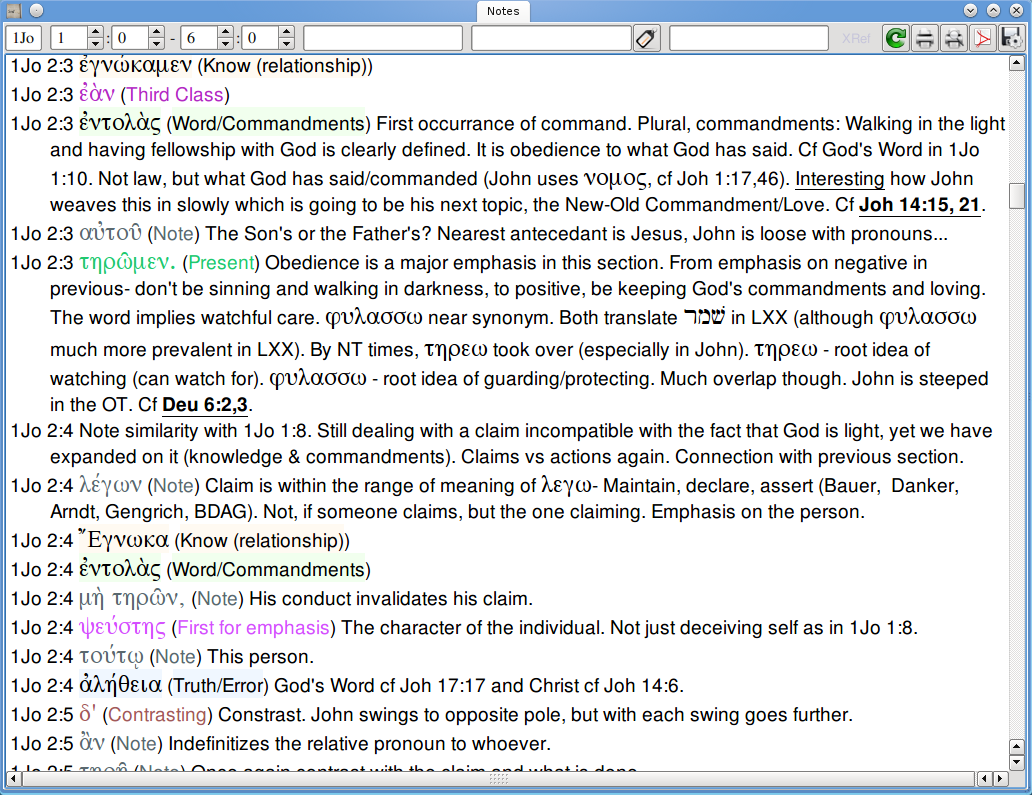The image size is (1032, 795).
Task: Click the Greek phrase μὴ τηρῶν
Action: [x=131, y=599]
